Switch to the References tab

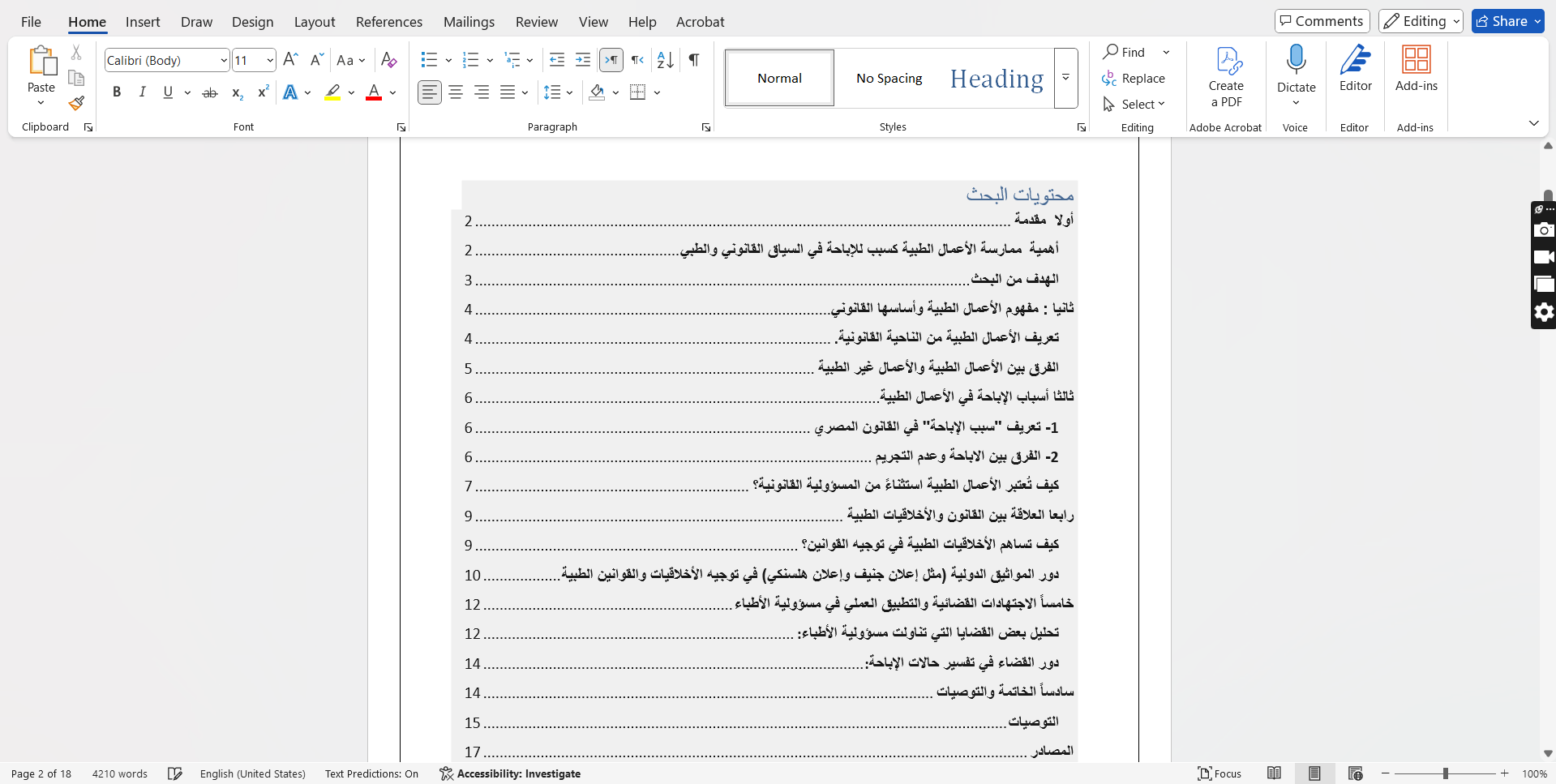pos(389,22)
